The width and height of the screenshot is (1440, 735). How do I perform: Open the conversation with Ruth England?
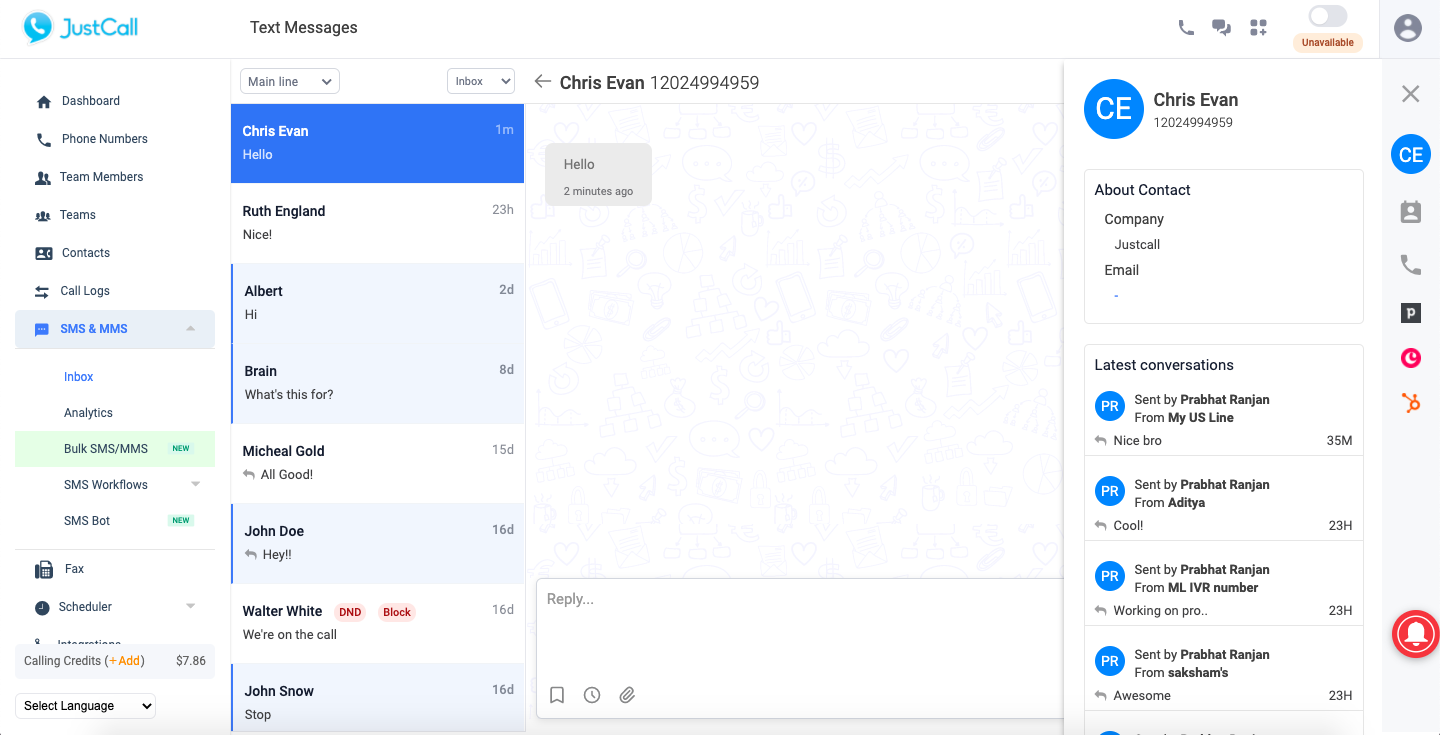[377, 222]
